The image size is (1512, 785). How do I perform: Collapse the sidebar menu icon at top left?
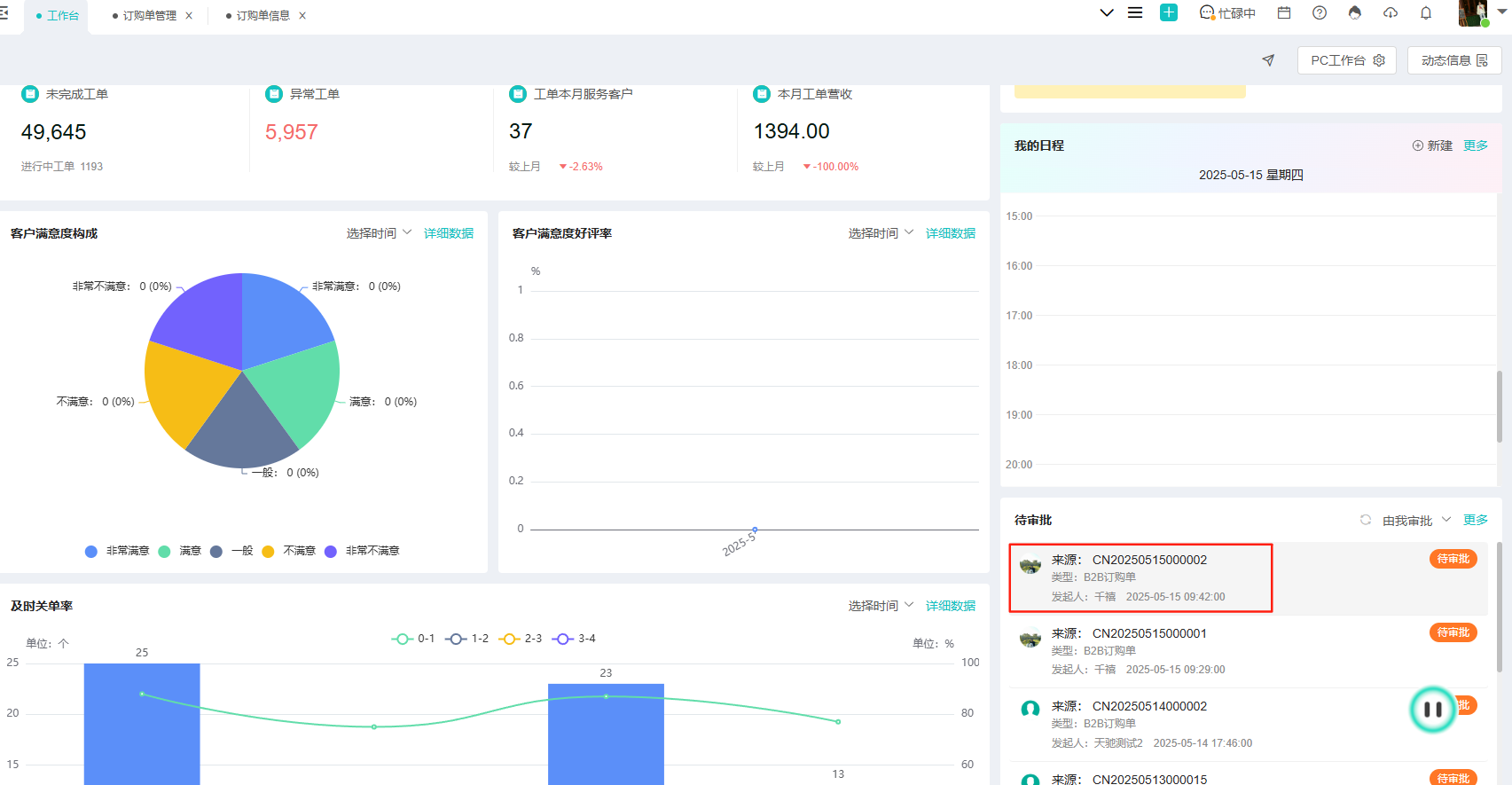point(4,13)
